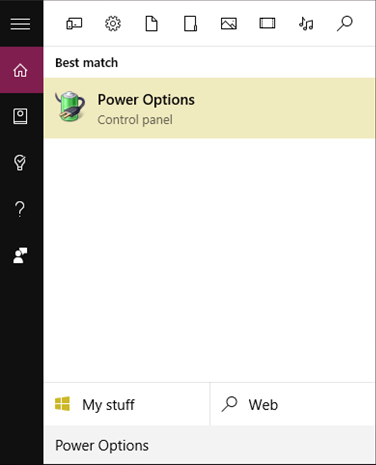Open the hamburger menu in the sidebar
The height and width of the screenshot is (465, 376).
(20, 24)
